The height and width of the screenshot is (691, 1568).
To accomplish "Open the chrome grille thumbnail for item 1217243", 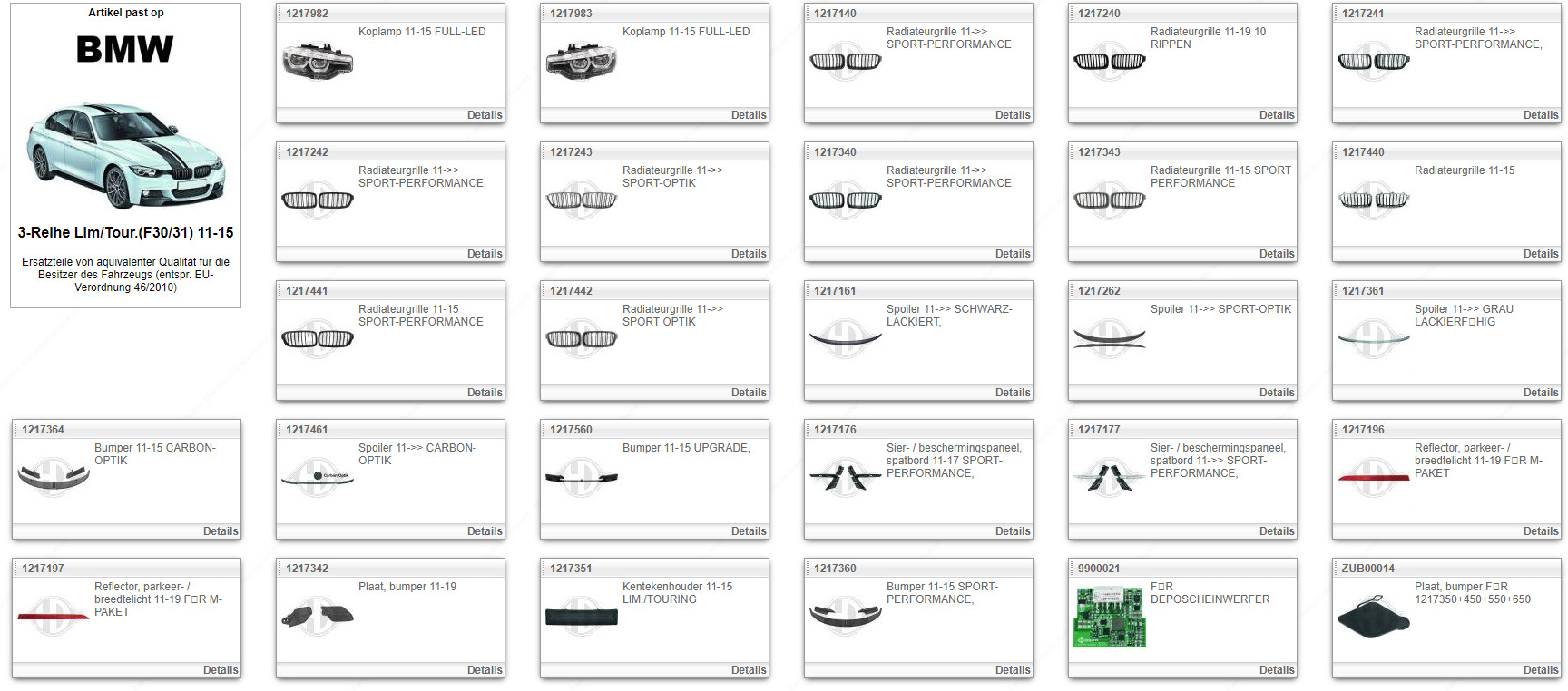I will point(582,200).
